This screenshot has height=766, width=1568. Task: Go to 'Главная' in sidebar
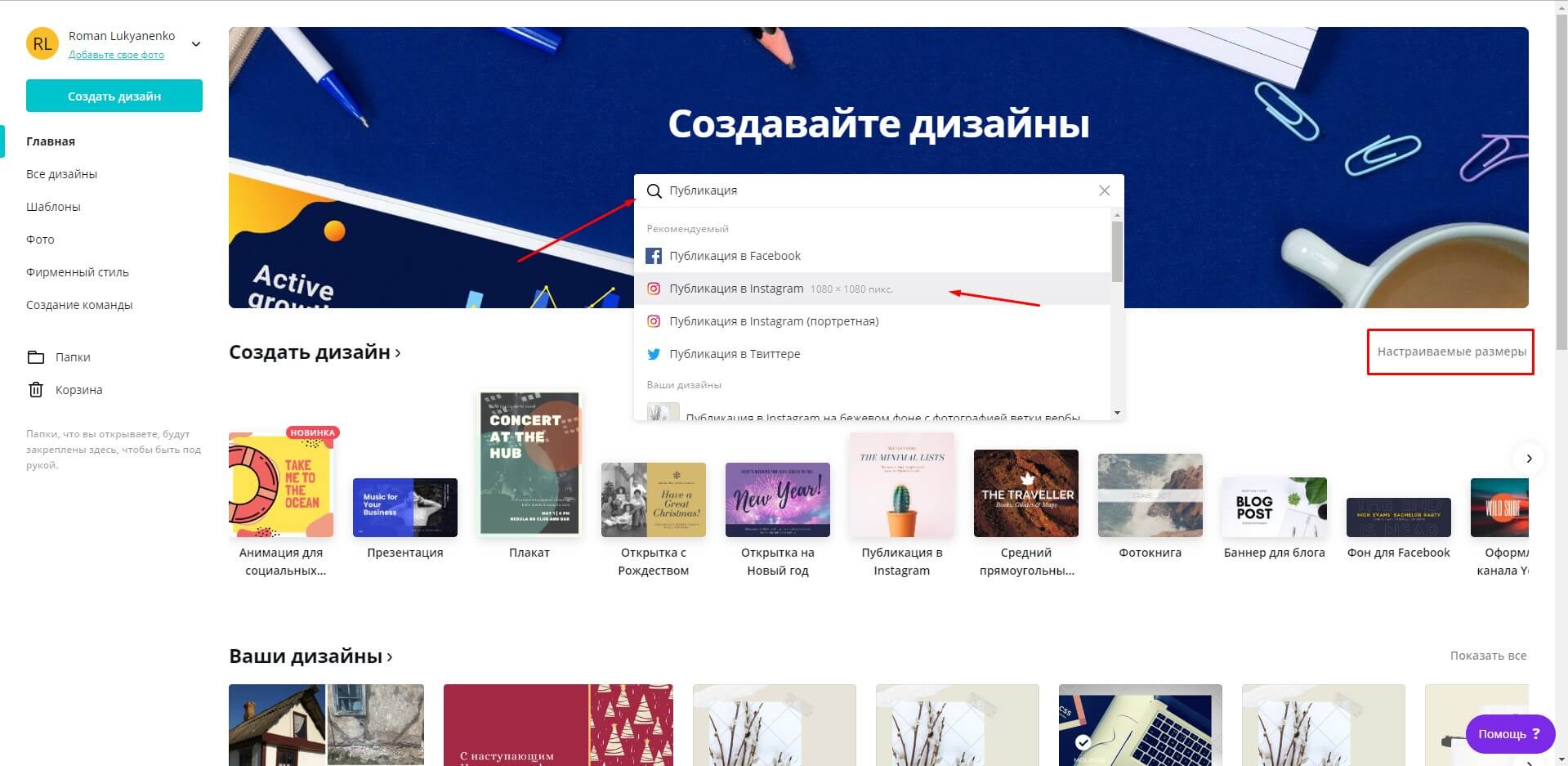[51, 141]
